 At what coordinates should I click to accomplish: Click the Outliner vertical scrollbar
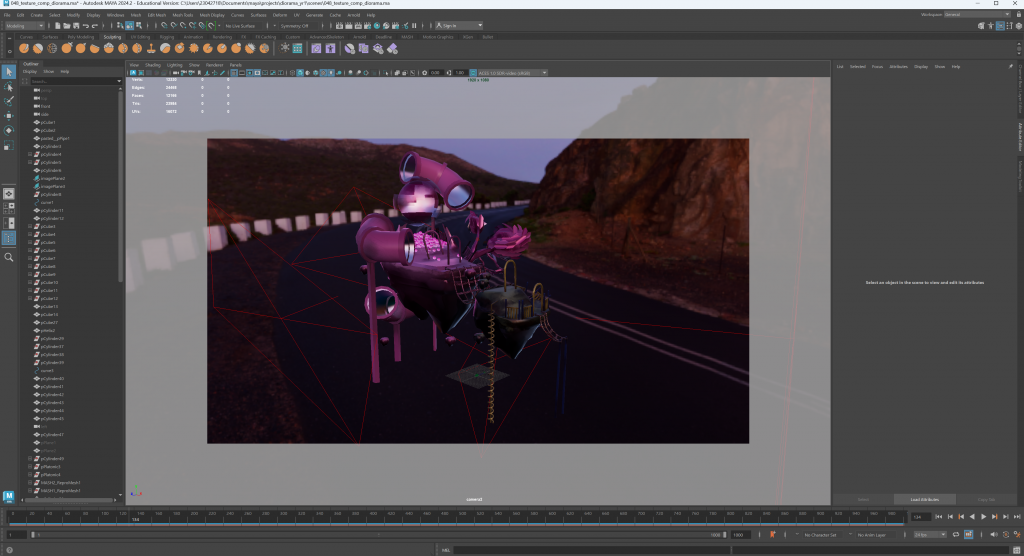click(x=120, y=186)
